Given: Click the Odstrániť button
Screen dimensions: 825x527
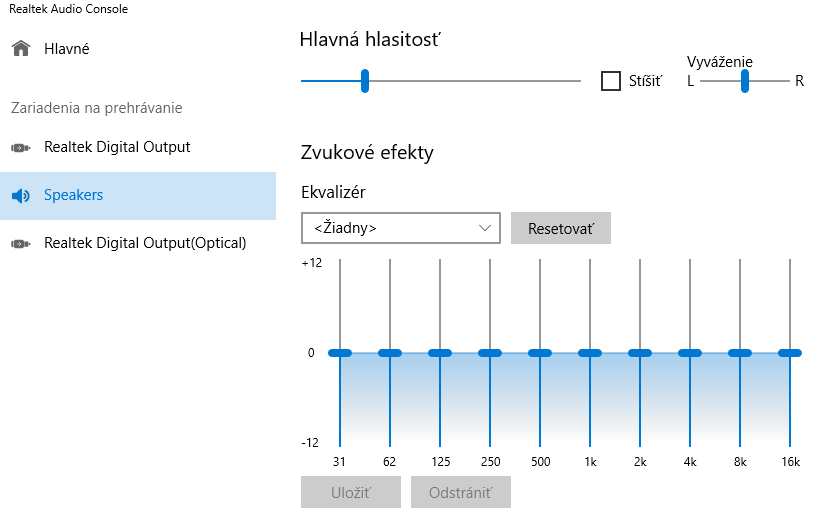Looking at the screenshot, I should 460,493.
